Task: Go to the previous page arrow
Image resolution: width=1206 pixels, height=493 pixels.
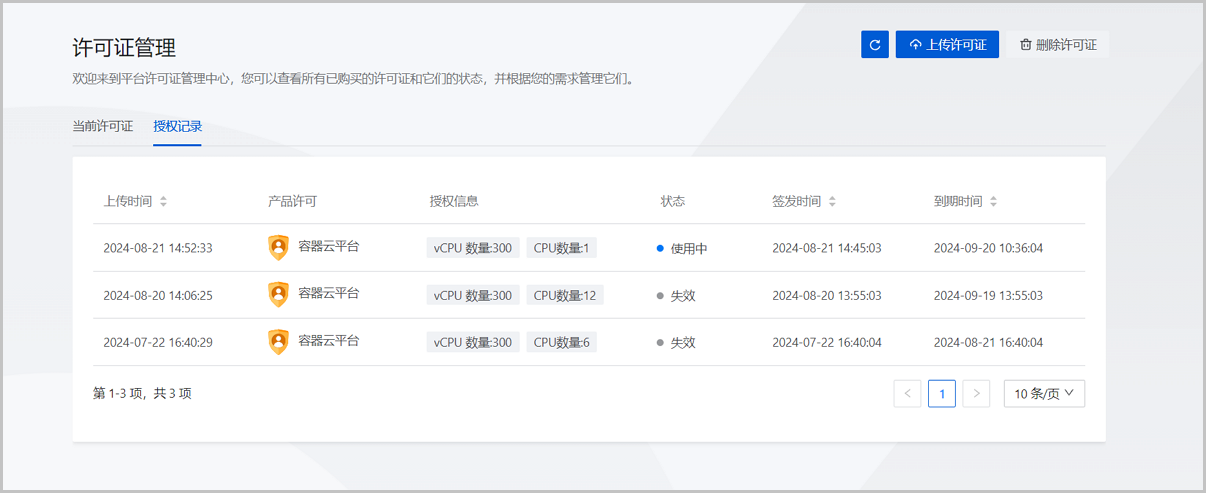Action: click(907, 394)
